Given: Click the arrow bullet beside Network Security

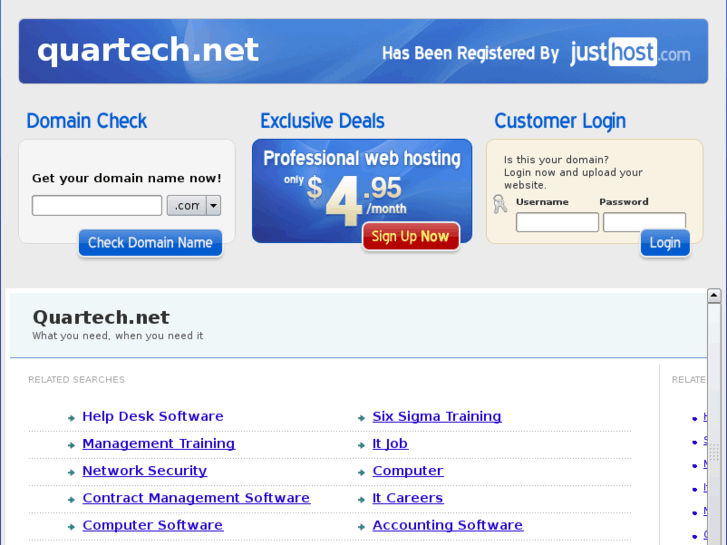Looking at the screenshot, I should (x=71, y=473).
